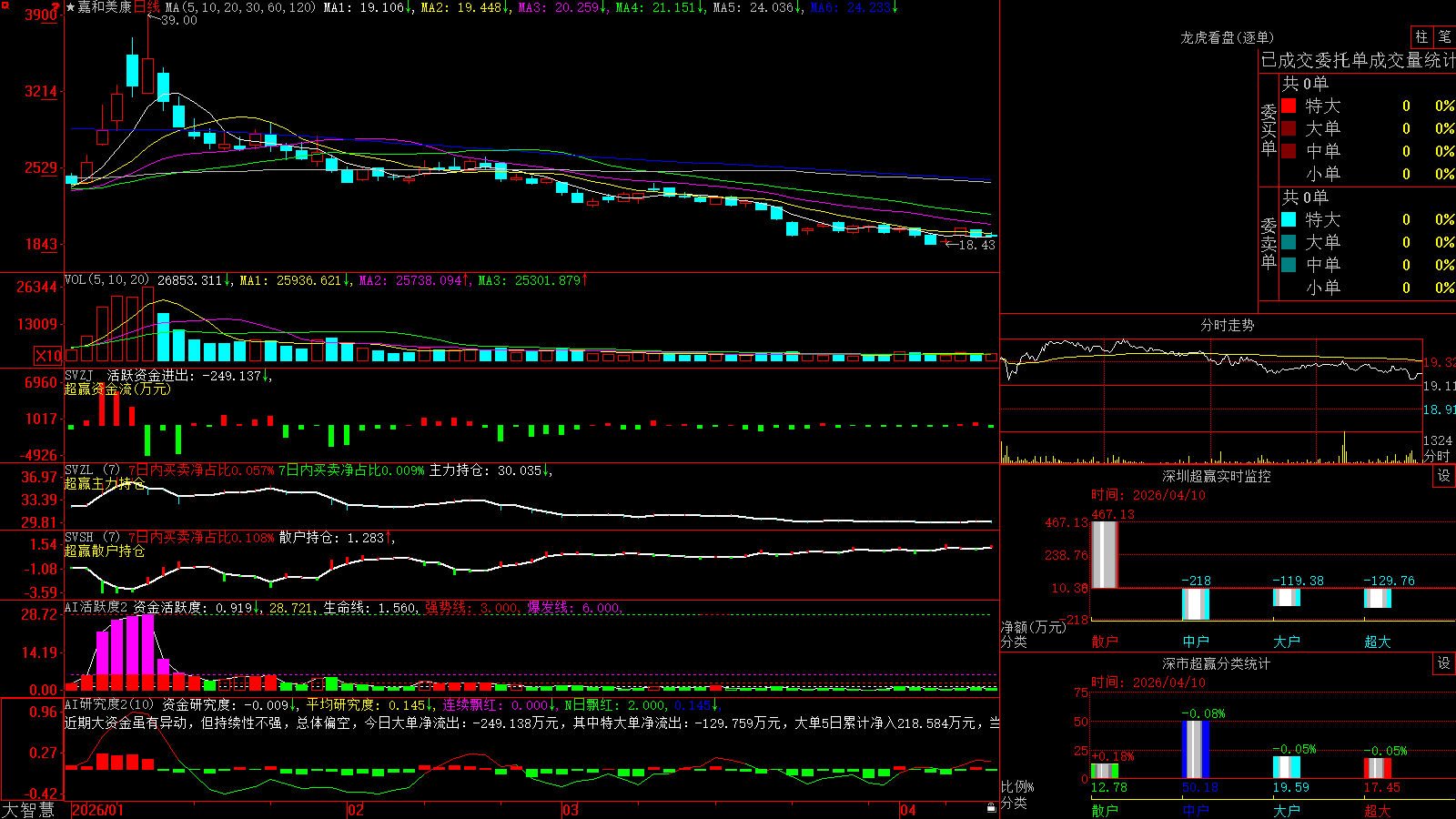Click the 散户持仓: 1.283 value

pos(331,538)
